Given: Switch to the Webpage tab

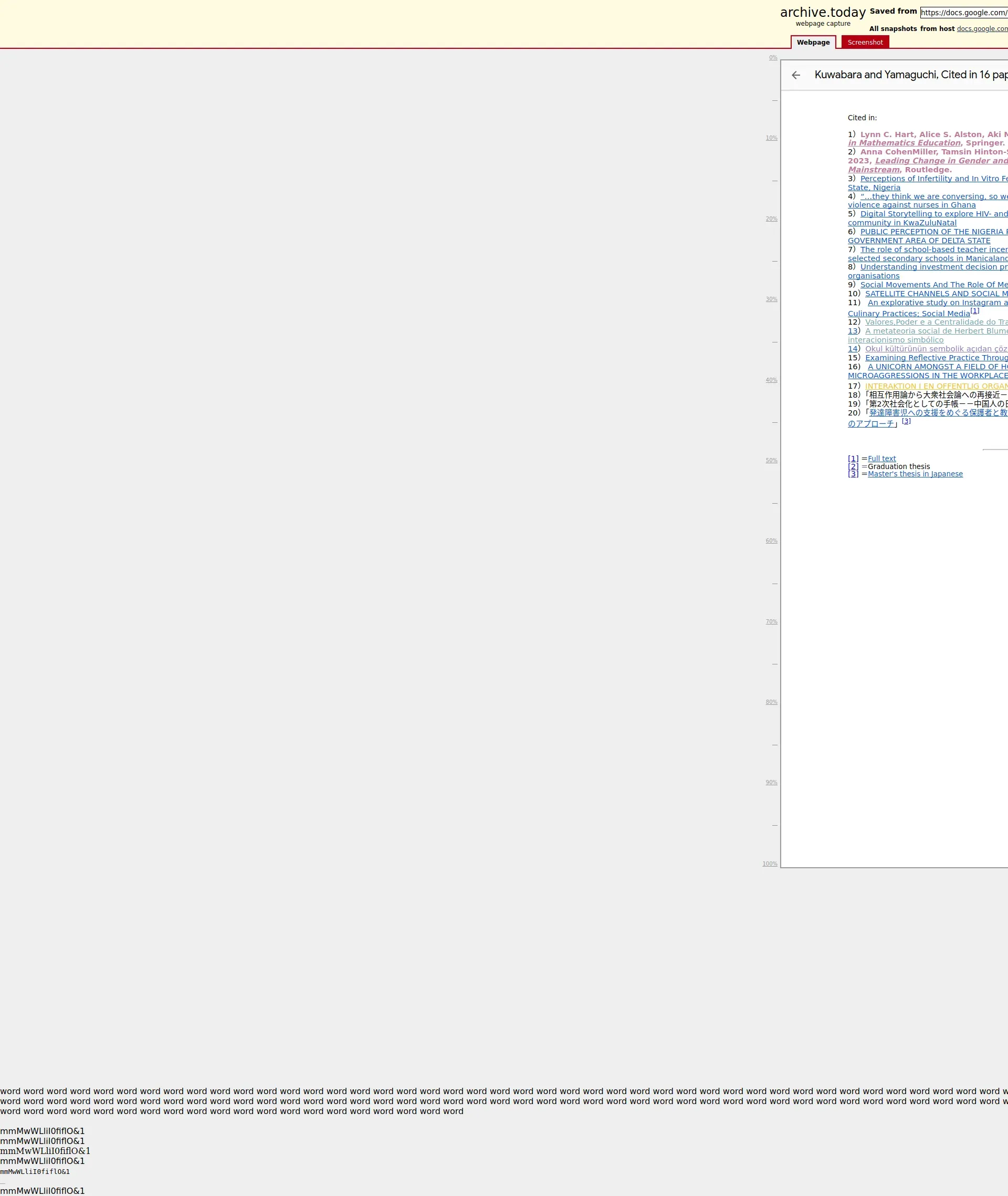Looking at the screenshot, I should (x=813, y=43).
